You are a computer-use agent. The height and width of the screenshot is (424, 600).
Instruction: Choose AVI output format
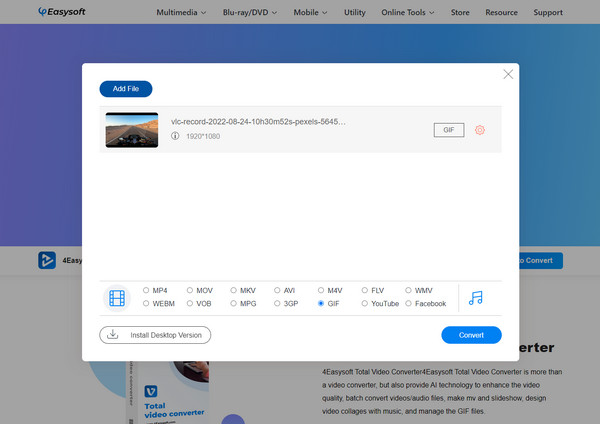285,290
